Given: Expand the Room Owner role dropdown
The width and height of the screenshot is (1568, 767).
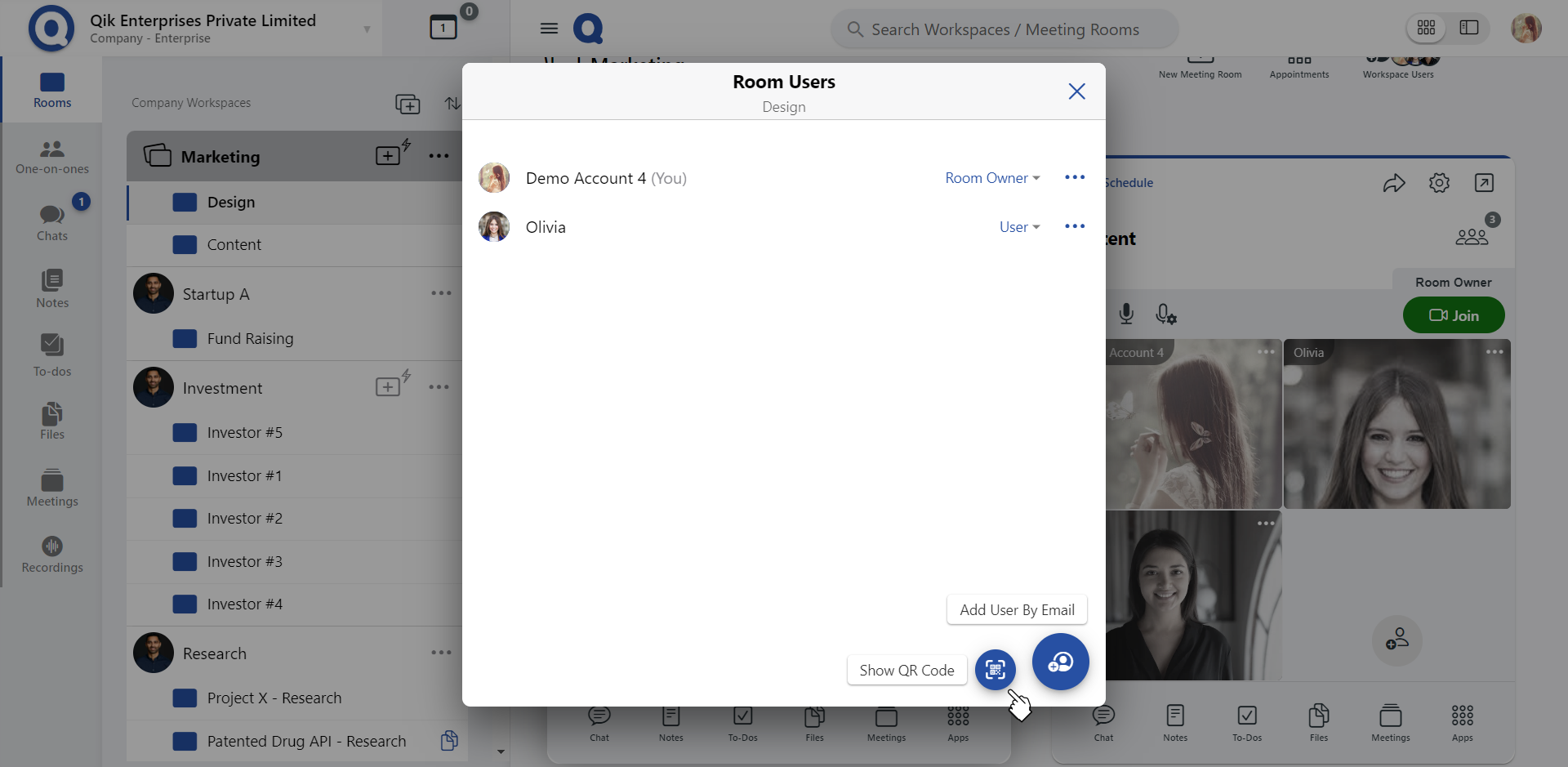Looking at the screenshot, I should [992, 178].
